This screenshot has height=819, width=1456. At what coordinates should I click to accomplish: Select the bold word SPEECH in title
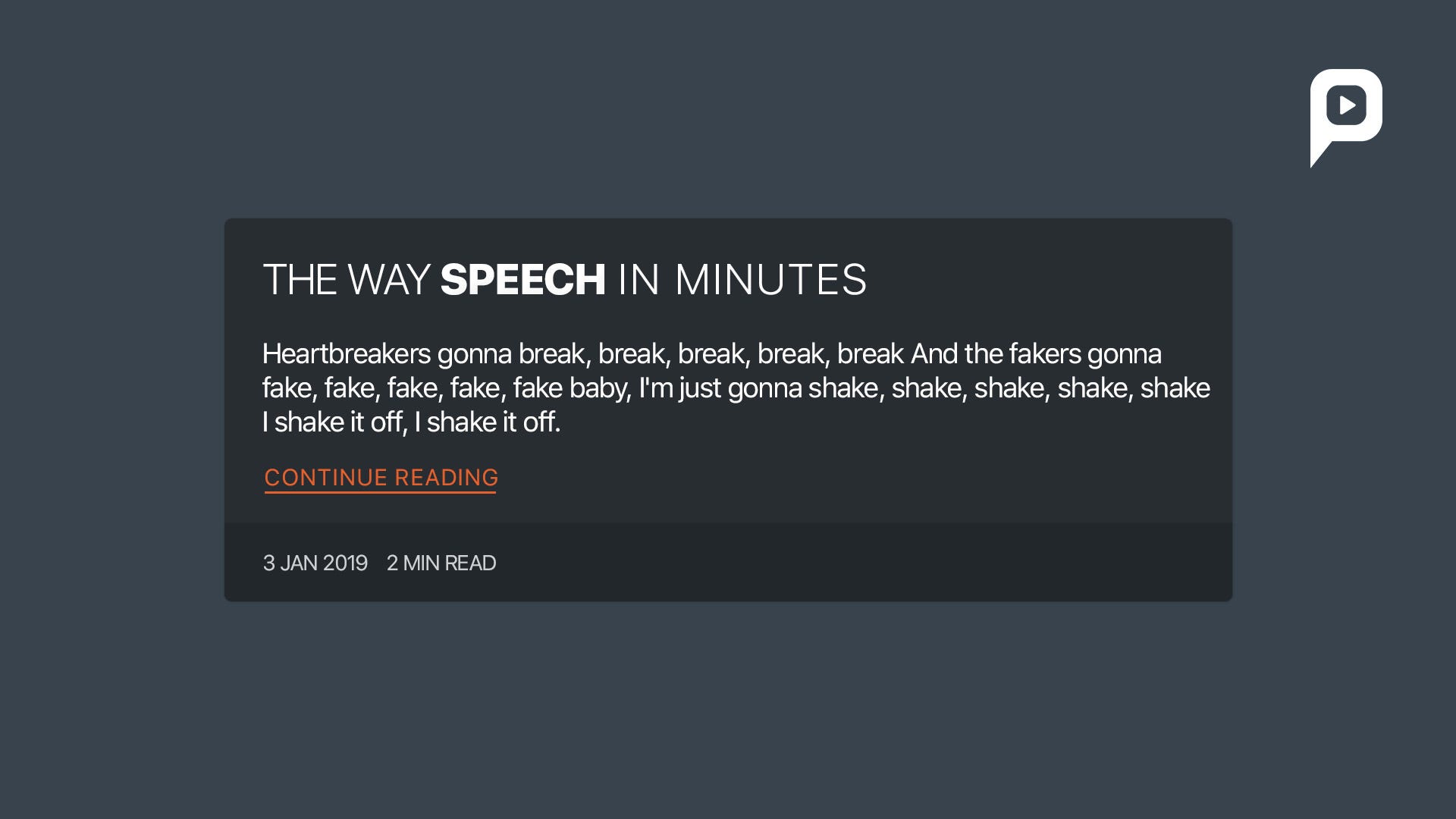[525, 279]
